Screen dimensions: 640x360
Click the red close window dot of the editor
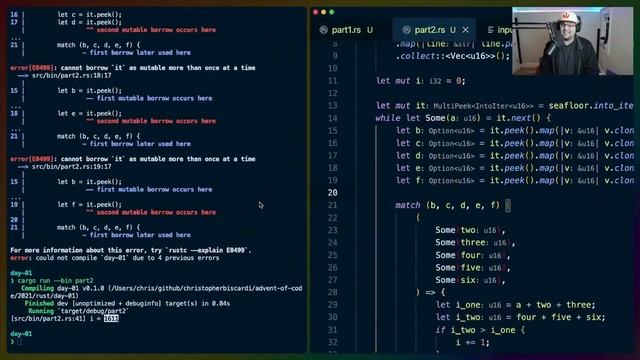pyautogui.click(x=316, y=12)
